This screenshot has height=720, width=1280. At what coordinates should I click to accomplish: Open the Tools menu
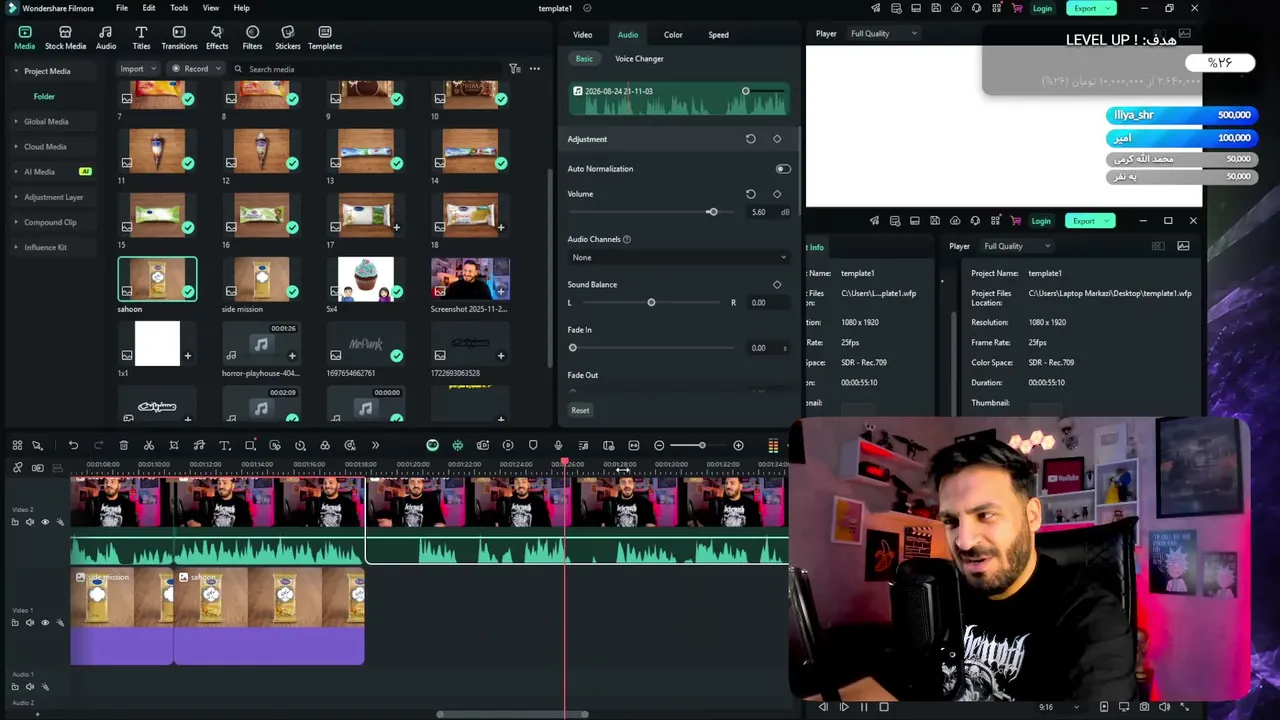[x=179, y=8]
